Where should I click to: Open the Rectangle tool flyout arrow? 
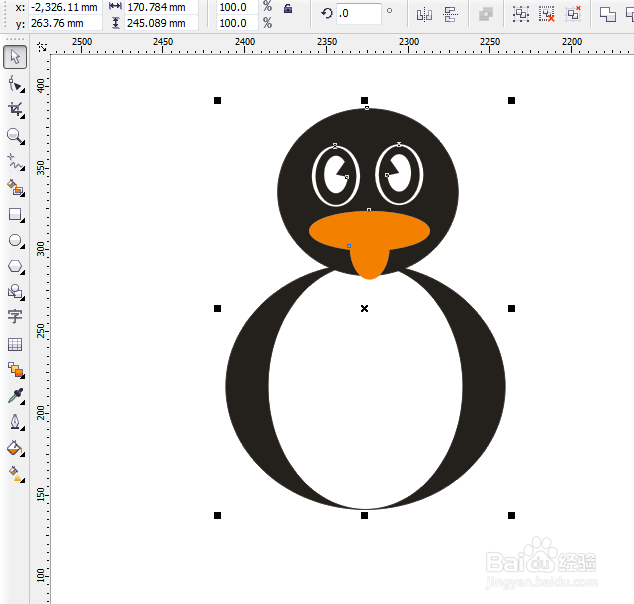point(23,221)
